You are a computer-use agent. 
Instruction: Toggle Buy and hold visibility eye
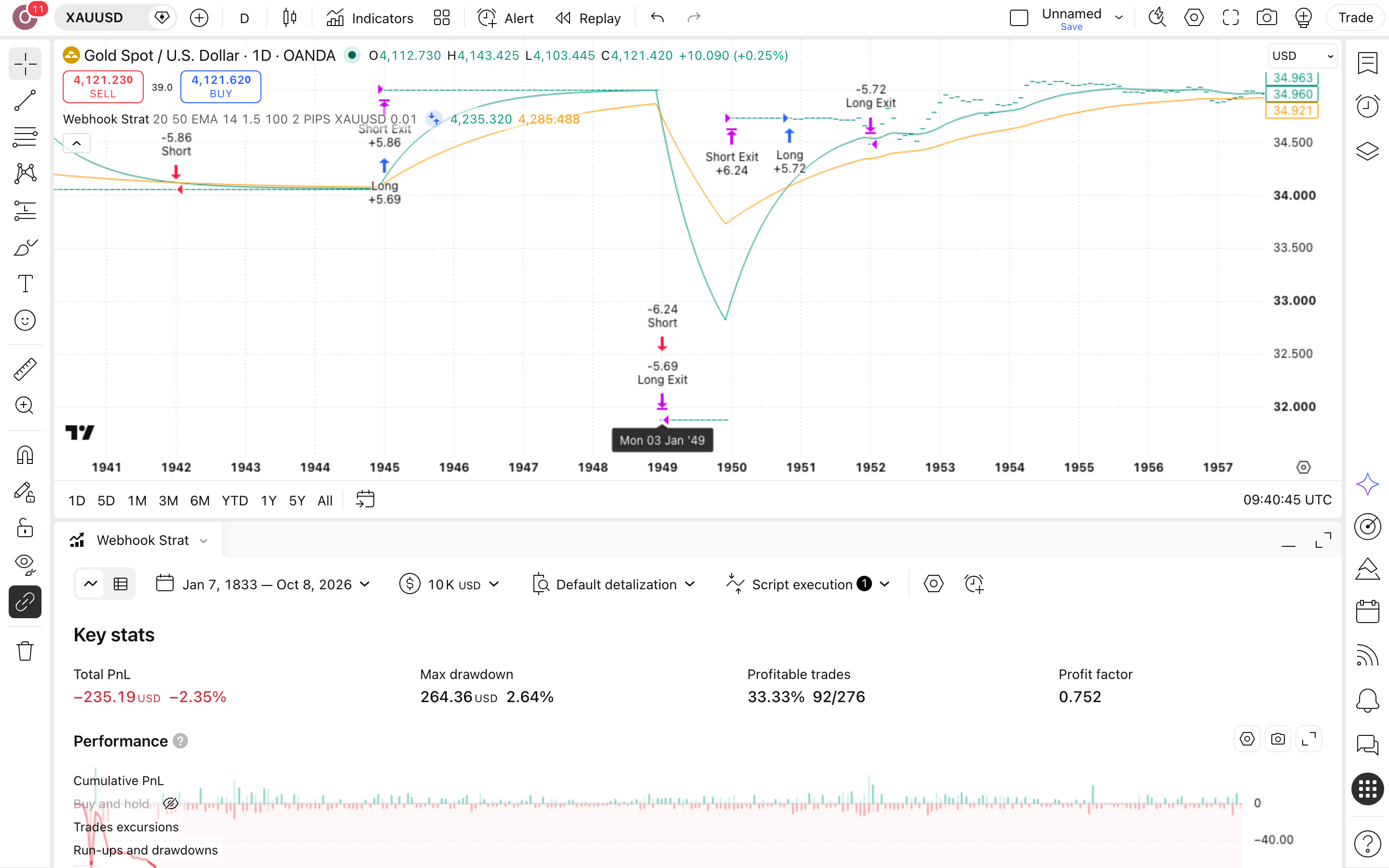[x=170, y=803]
